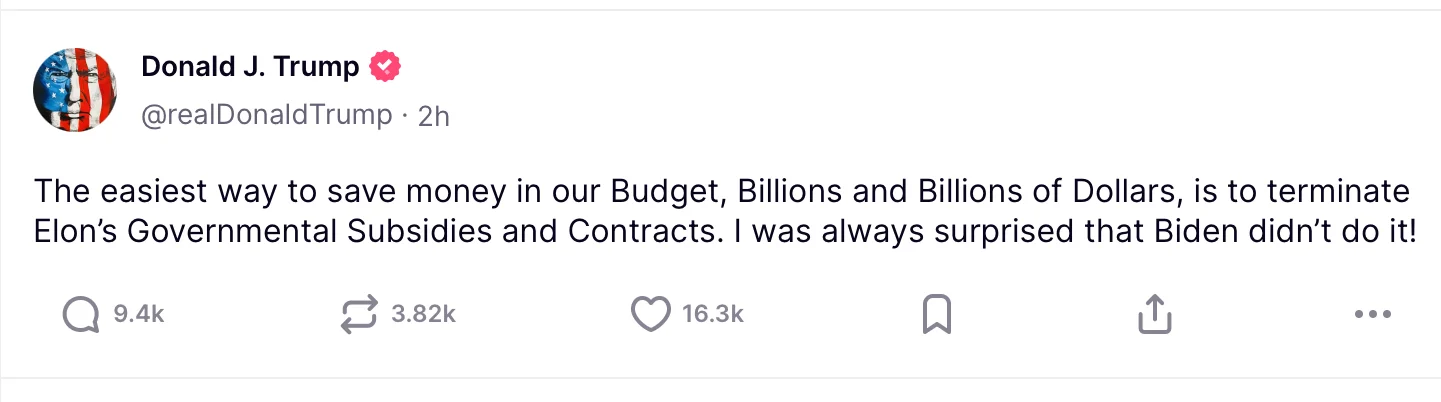Screen dimensions: 1441x402
Task: Click the word "Budget" in the post
Action: [x=653, y=191]
